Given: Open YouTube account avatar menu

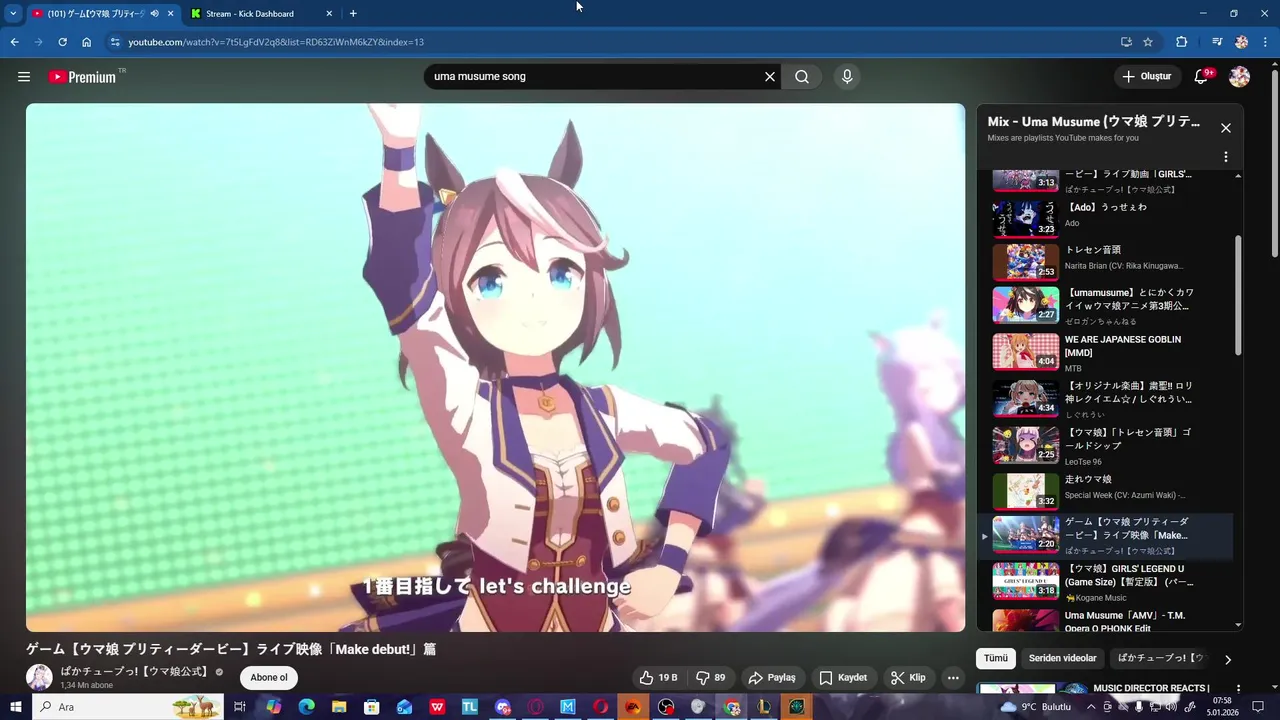Looking at the screenshot, I should point(1239,77).
